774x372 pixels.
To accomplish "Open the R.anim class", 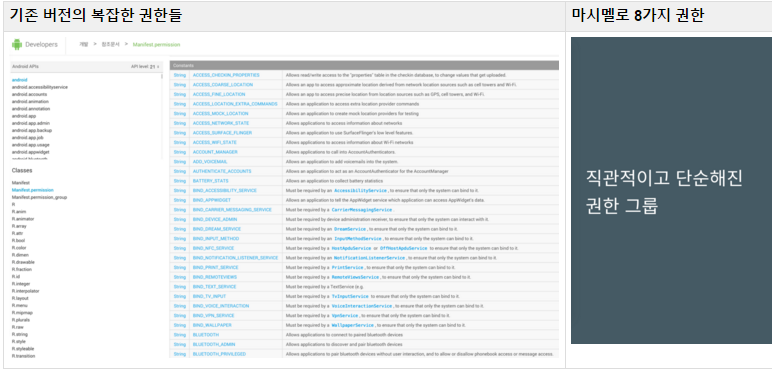I will (19, 212).
